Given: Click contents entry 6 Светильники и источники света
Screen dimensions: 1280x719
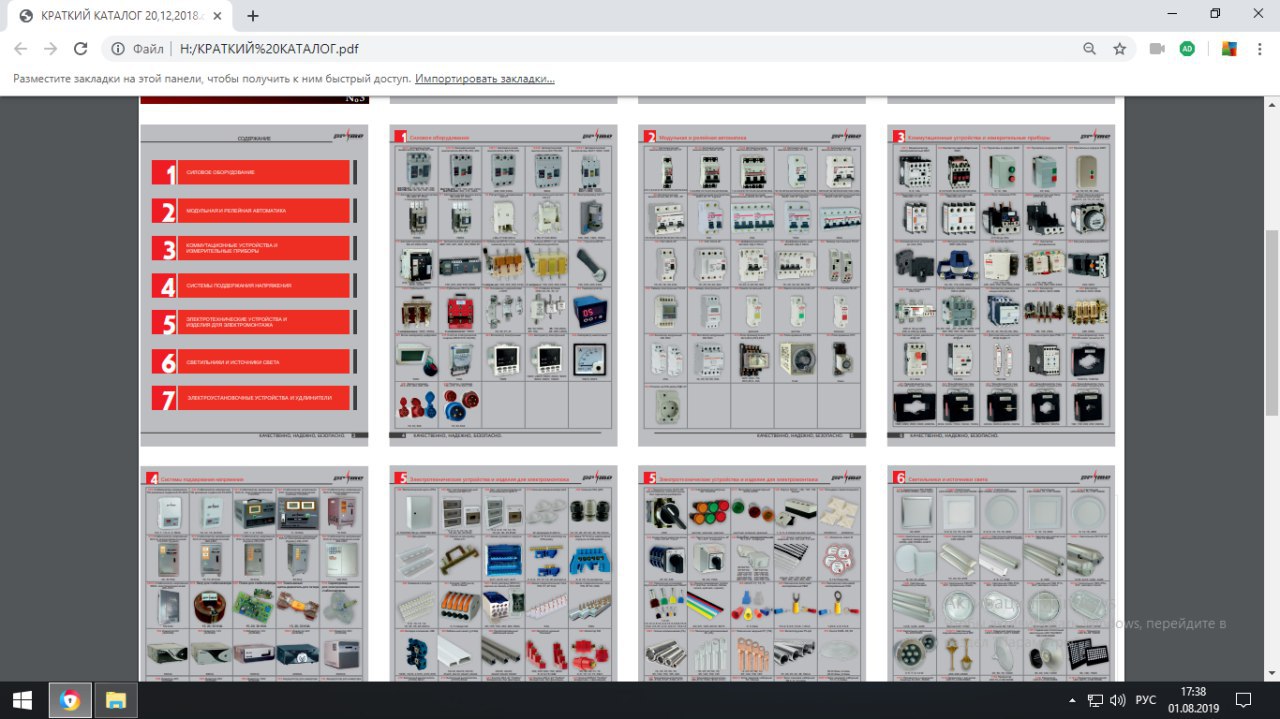Looking at the screenshot, I should tap(253, 361).
